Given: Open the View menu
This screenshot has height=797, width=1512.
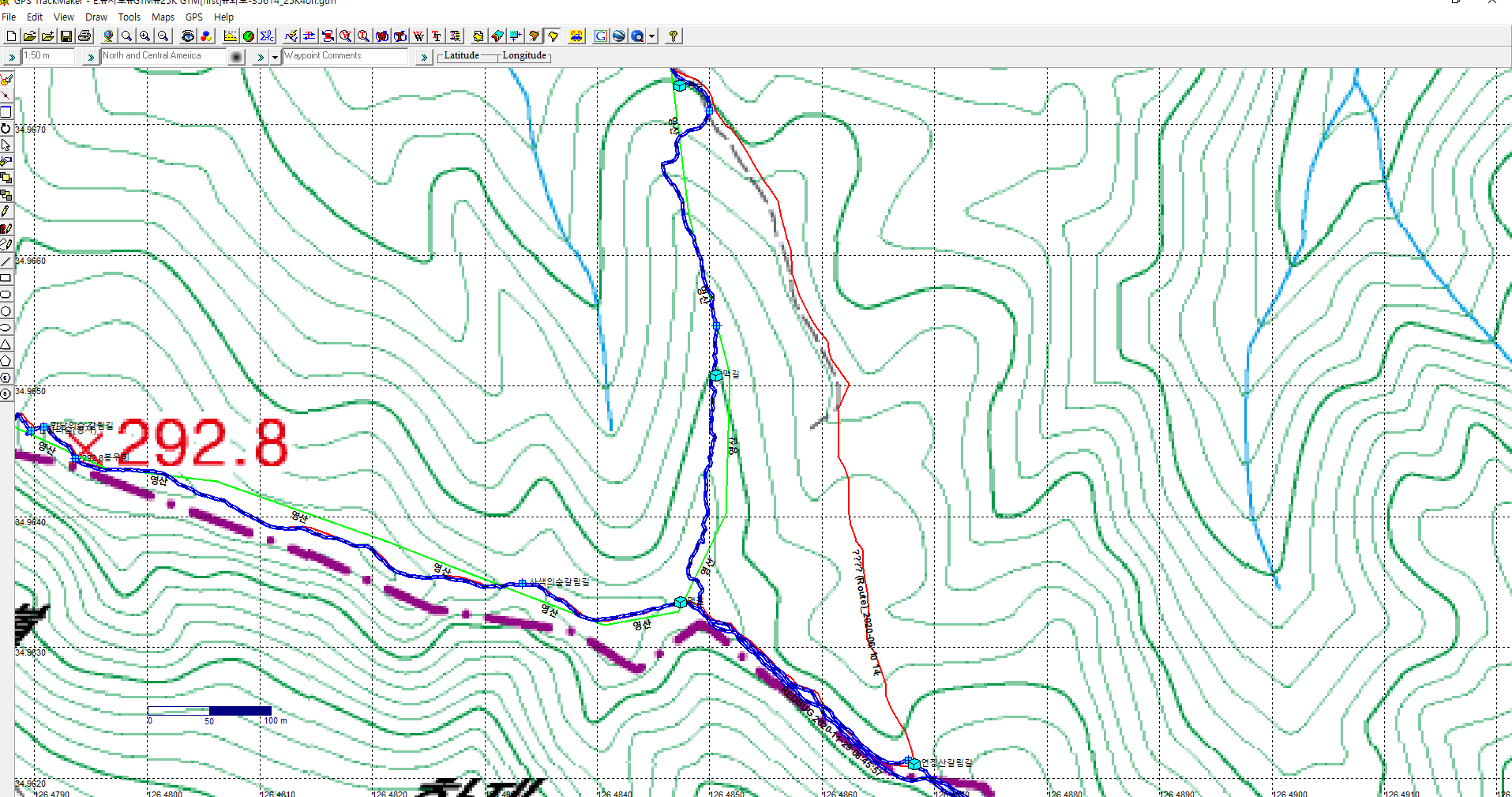Looking at the screenshot, I should pyautogui.click(x=64, y=17).
